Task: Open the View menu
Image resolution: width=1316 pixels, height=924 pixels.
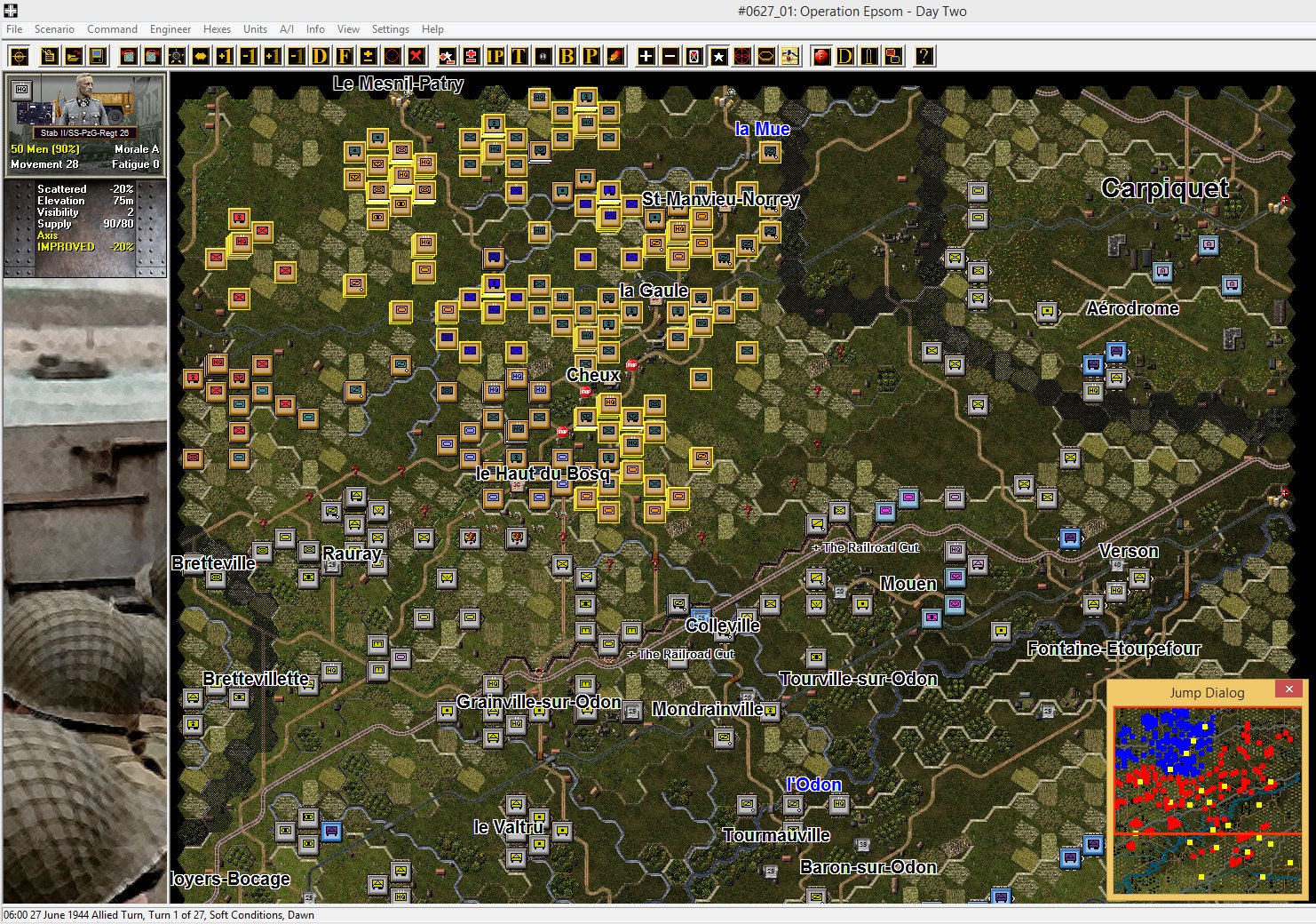Action: coord(348,29)
